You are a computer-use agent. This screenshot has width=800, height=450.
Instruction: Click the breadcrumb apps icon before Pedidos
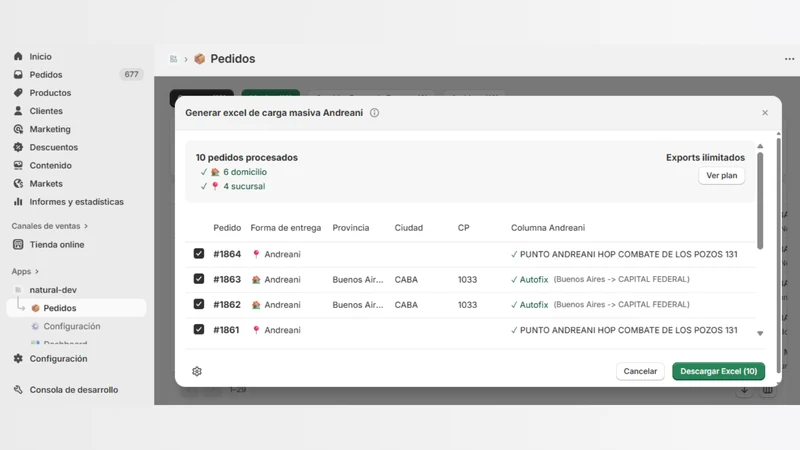[x=173, y=59]
